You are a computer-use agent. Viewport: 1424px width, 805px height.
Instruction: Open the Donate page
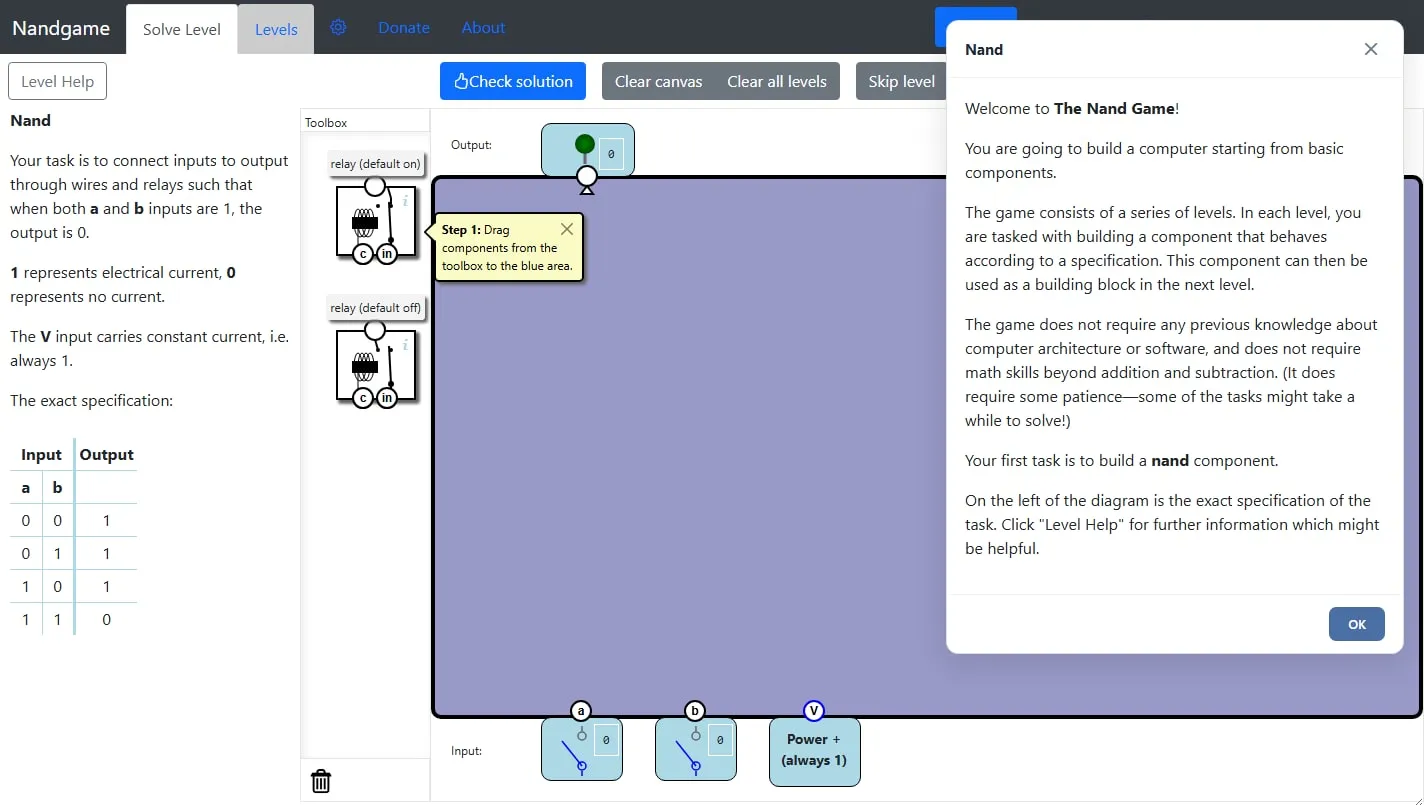click(404, 27)
